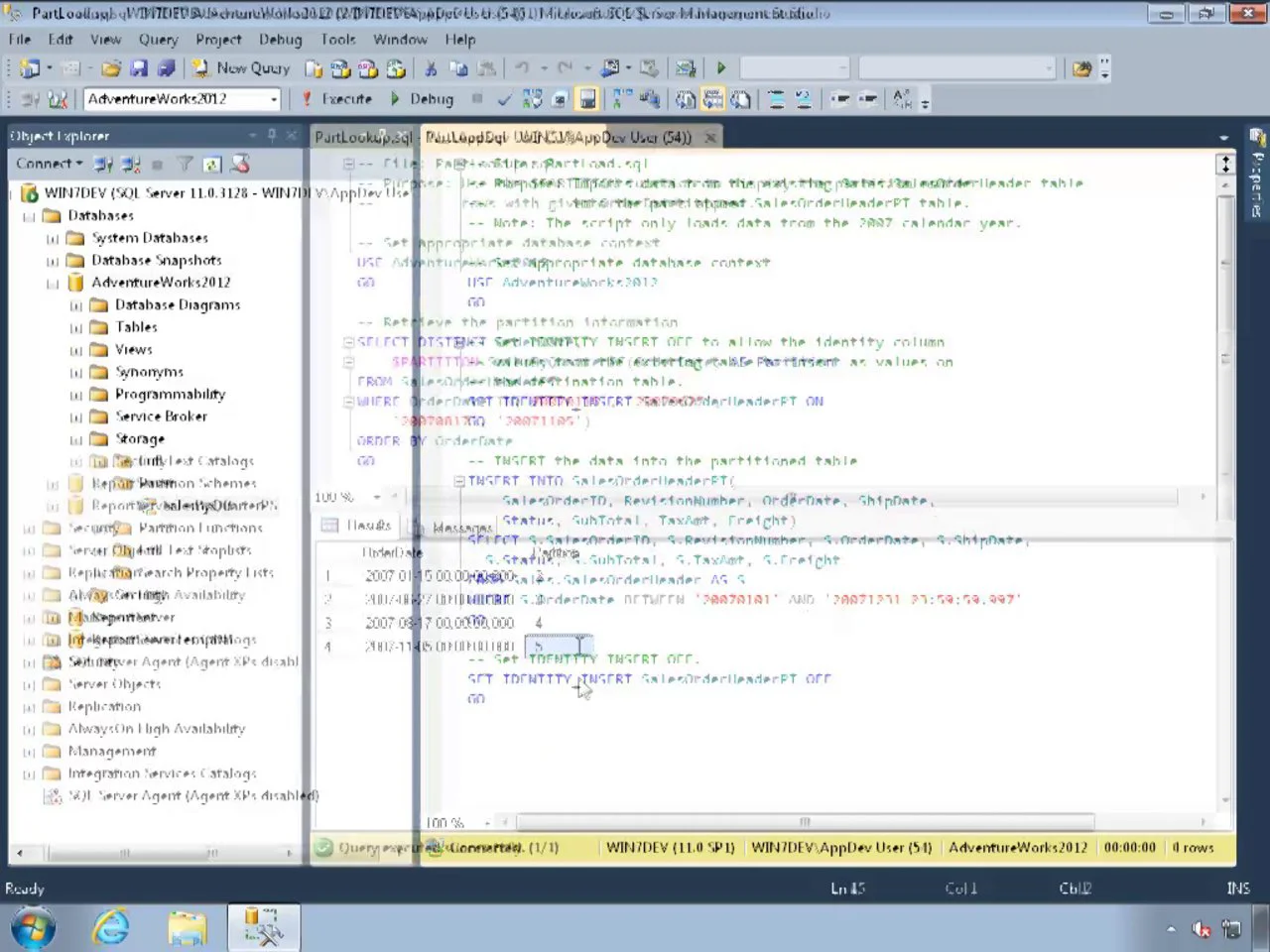
Task: Click the Open File folder icon
Action: click(x=111, y=68)
